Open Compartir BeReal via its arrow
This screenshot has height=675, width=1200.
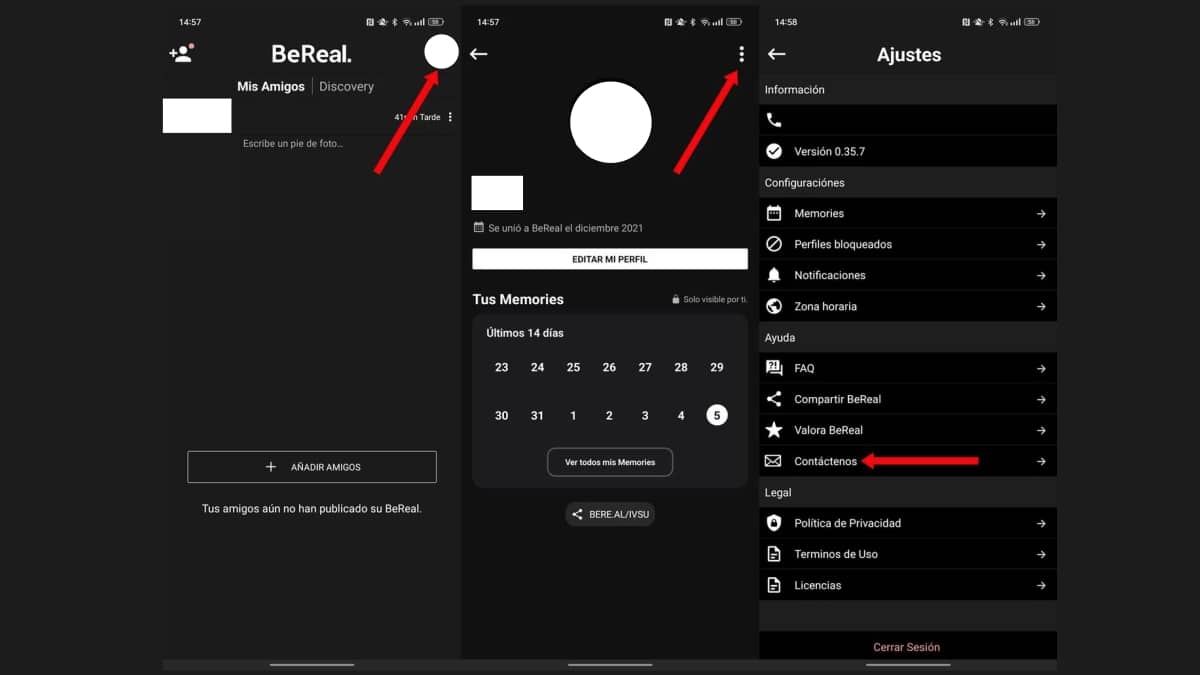point(1041,399)
